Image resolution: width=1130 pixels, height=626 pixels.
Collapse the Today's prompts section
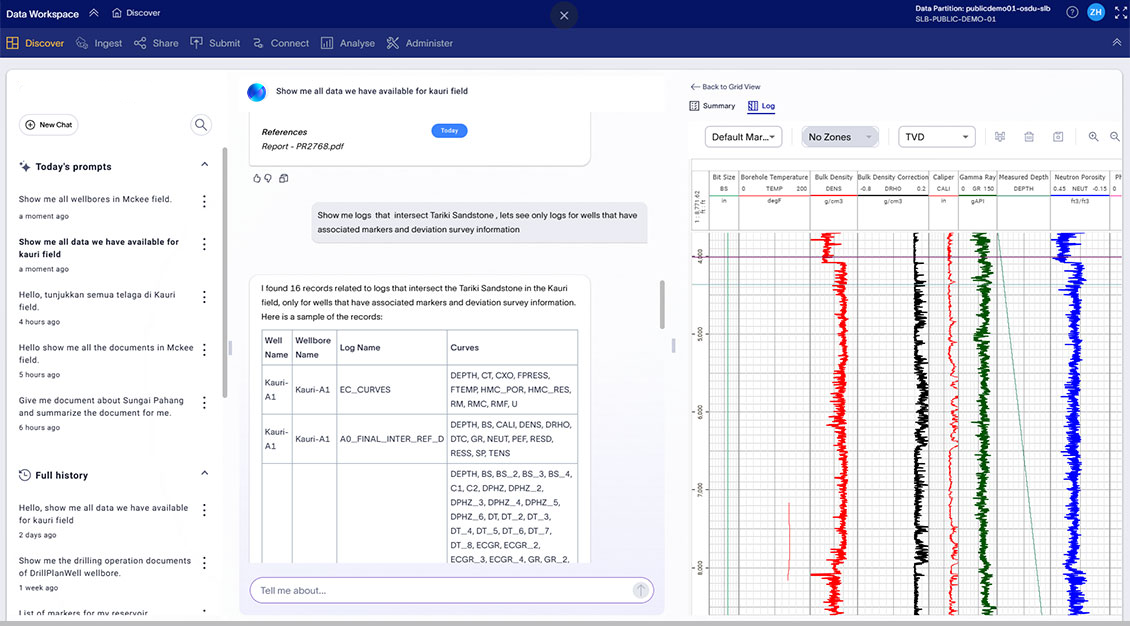pos(204,166)
